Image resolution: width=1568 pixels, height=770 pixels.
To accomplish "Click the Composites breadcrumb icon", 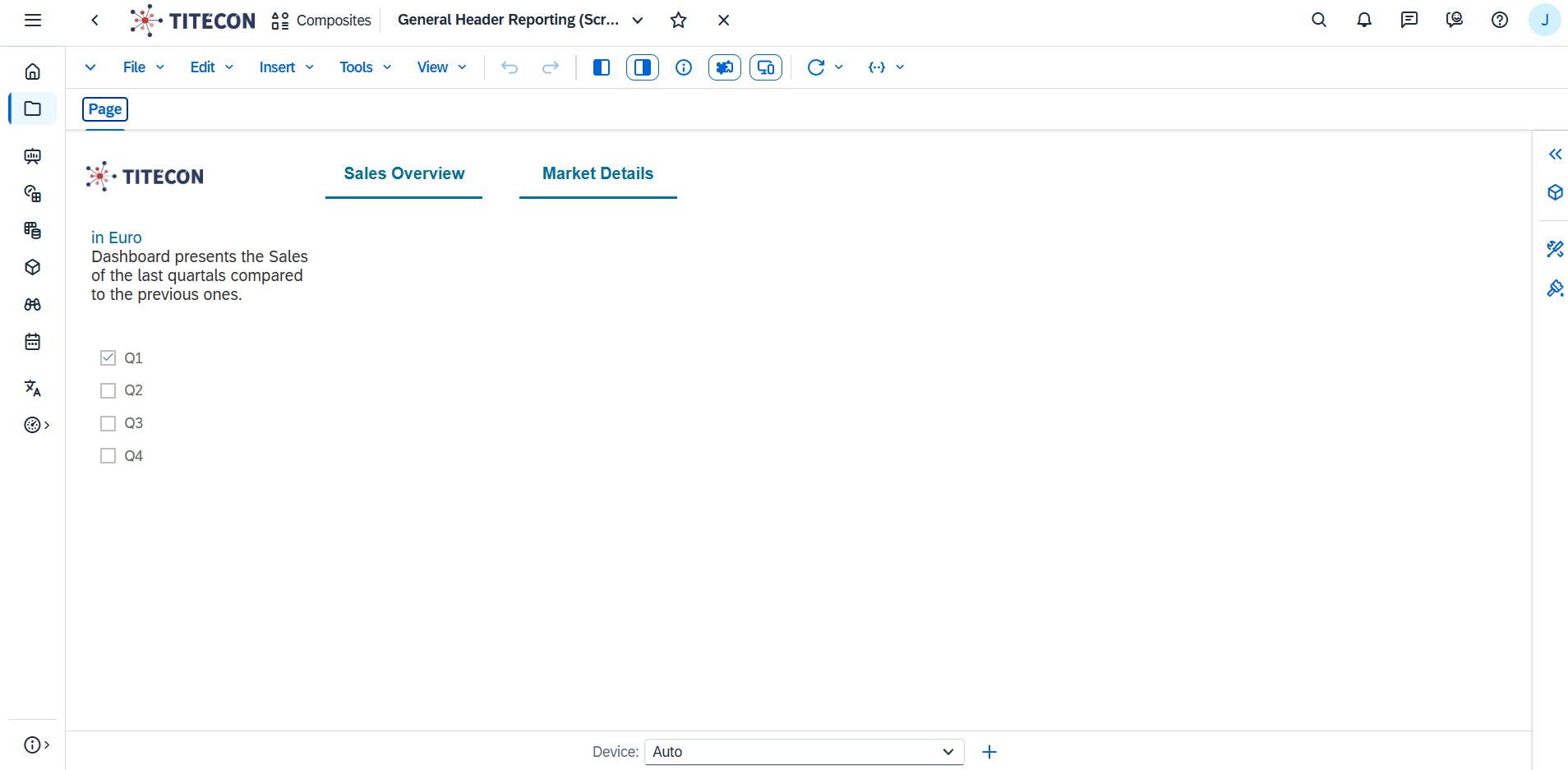I will point(280,21).
